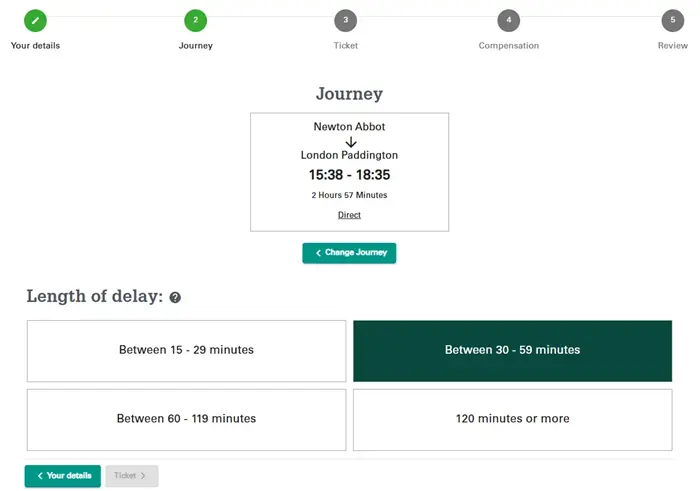Screen dimensions: 700x491
Task: Click the Review step label
Action: click(x=673, y=46)
